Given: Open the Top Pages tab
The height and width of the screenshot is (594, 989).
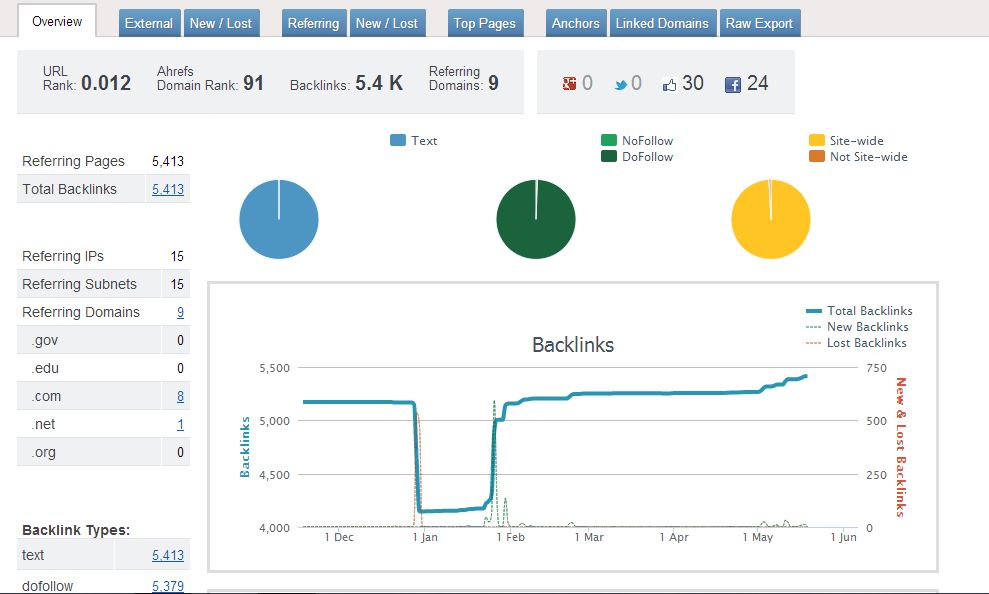Looking at the screenshot, I should tap(484, 23).
